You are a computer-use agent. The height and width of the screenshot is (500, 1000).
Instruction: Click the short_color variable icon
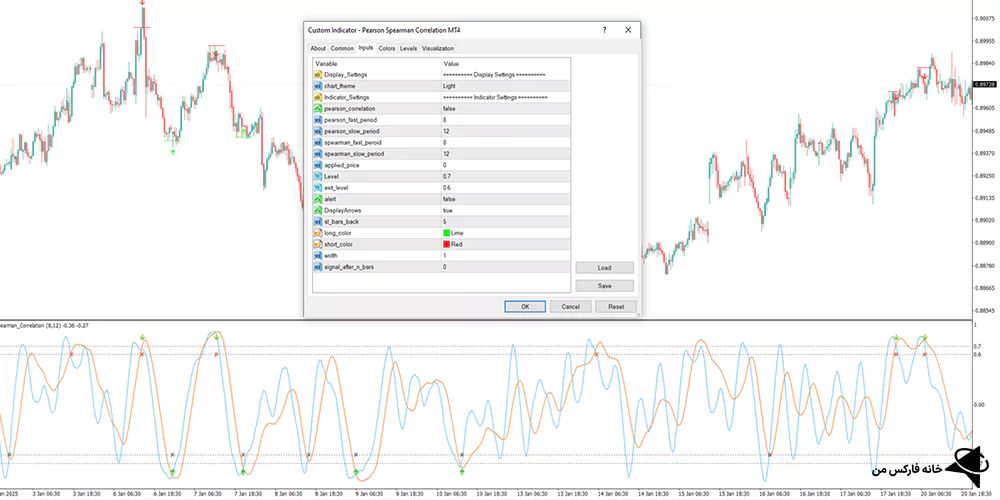318,244
